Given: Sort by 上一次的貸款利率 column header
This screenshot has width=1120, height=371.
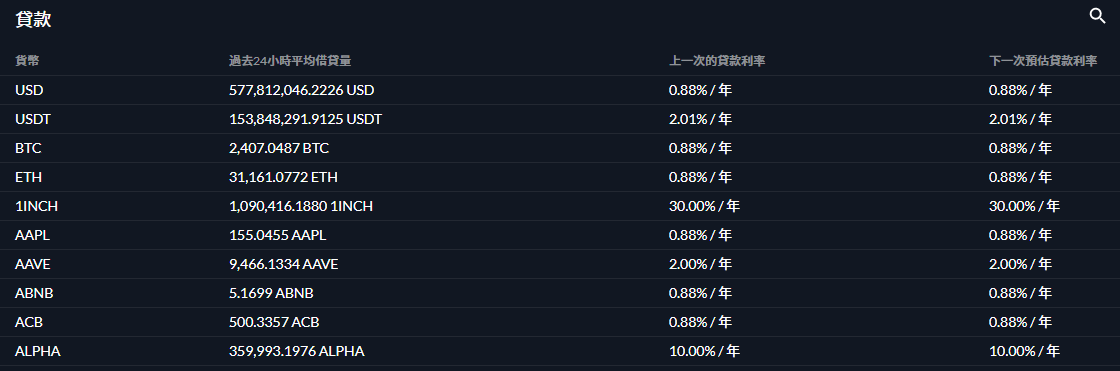Looking at the screenshot, I should 717,61.
